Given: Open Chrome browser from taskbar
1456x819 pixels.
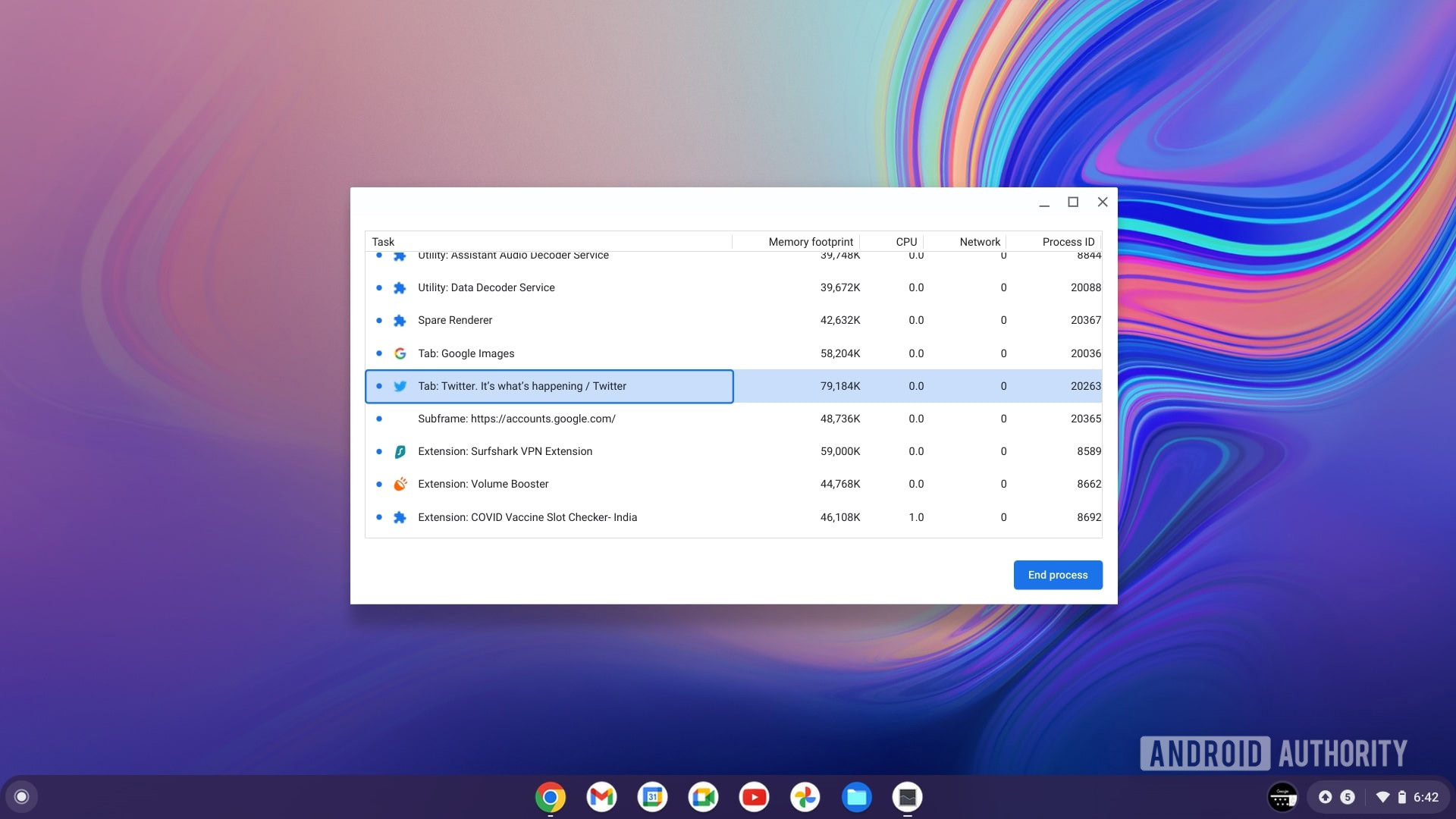Looking at the screenshot, I should coord(550,797).
